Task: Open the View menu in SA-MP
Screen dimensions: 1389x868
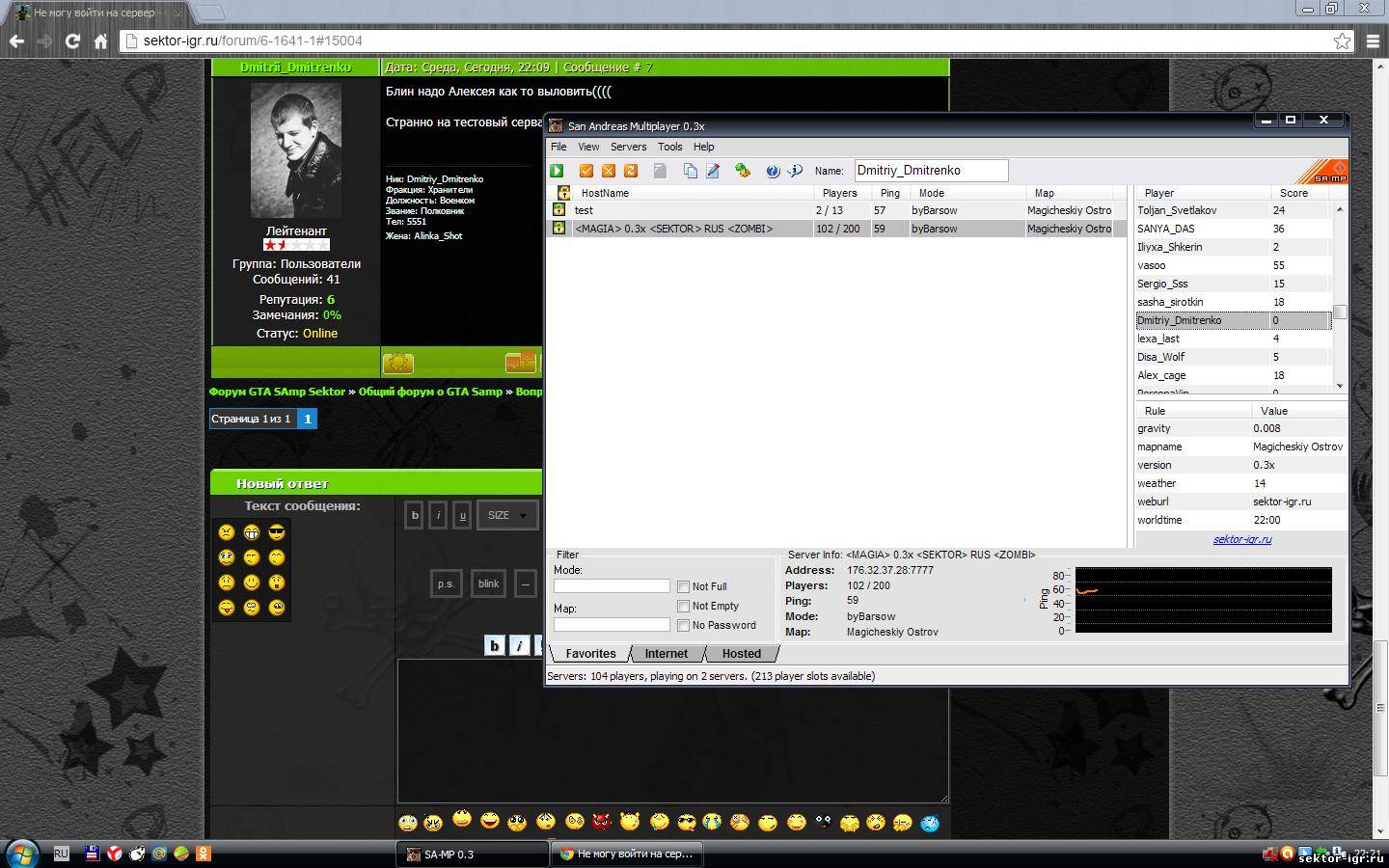Action: pos(588,147)
